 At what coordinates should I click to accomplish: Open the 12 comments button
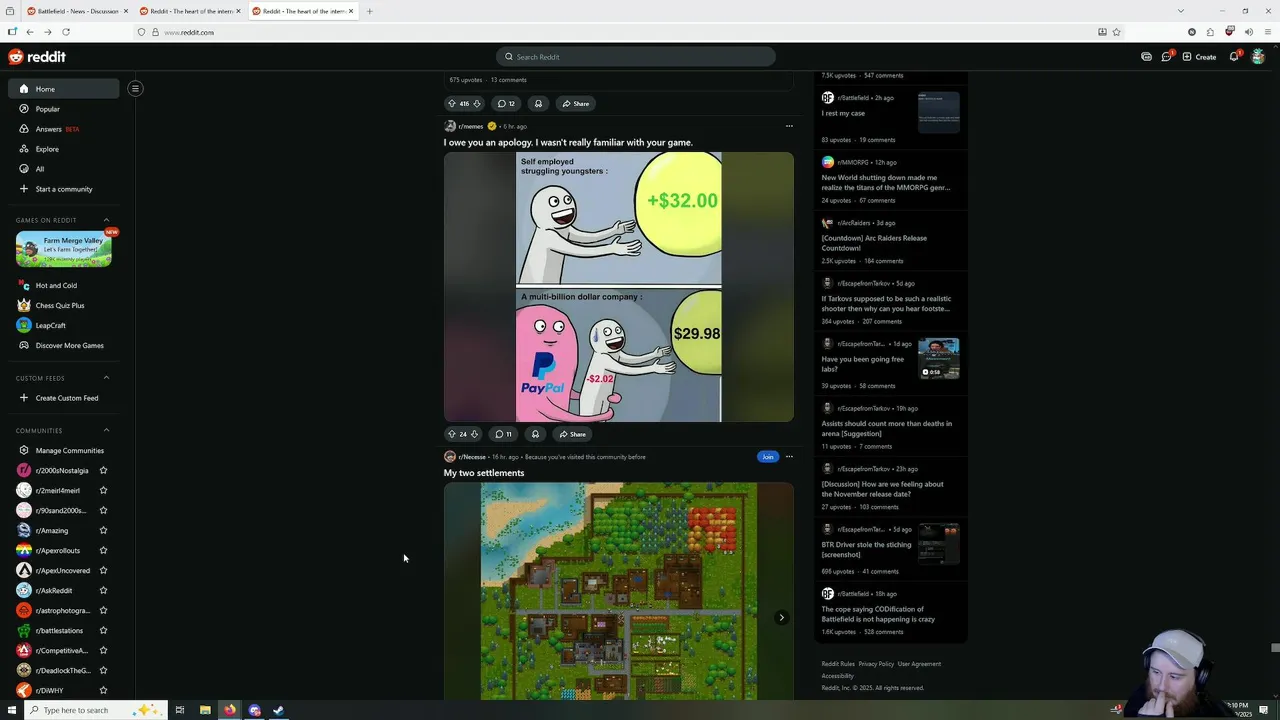click(506, 103)
